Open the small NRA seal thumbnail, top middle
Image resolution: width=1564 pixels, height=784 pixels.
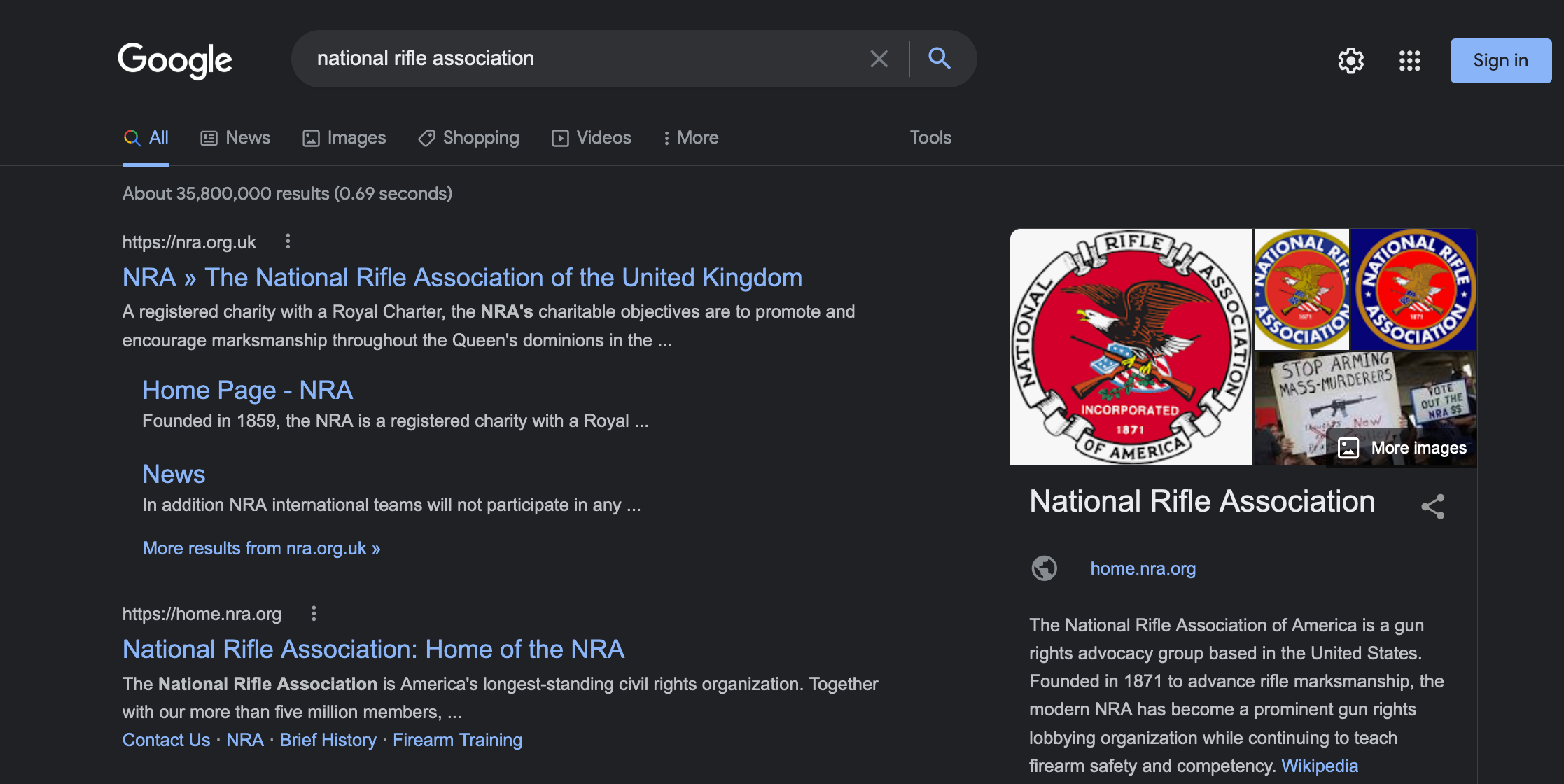[1301, 289]
